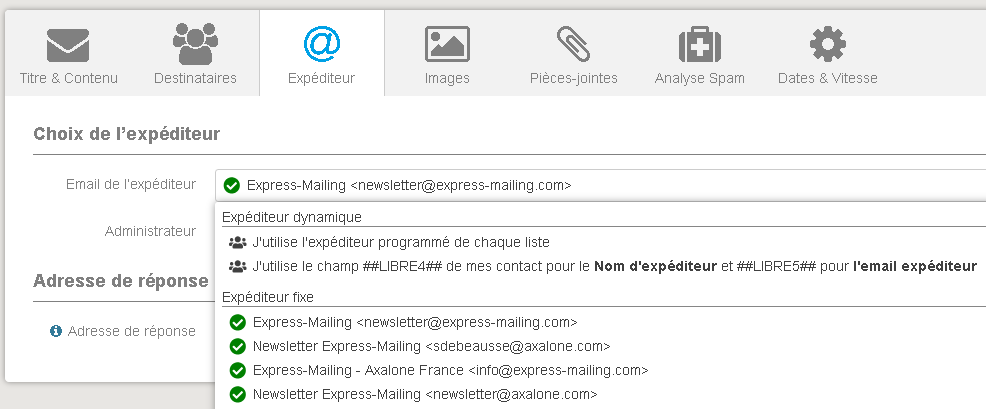Click the people group icon above Destinataires

coord(196,44)
